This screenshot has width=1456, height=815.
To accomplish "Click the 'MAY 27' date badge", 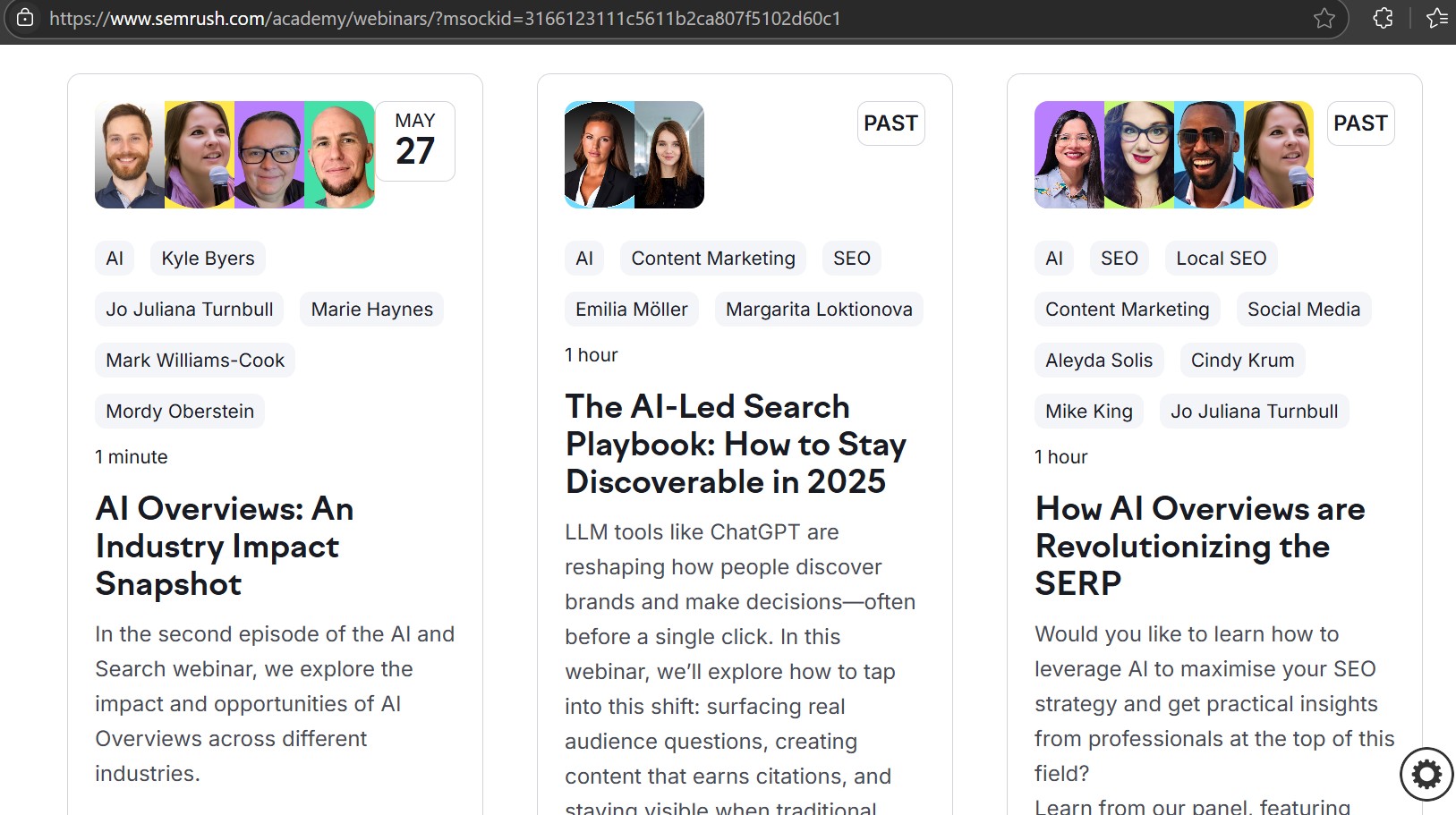I will tap(414, 140).
